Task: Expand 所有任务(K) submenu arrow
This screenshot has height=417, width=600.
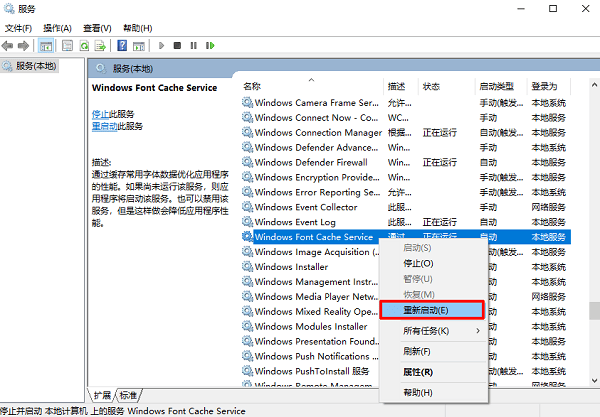Action: (x=478, y=331)
